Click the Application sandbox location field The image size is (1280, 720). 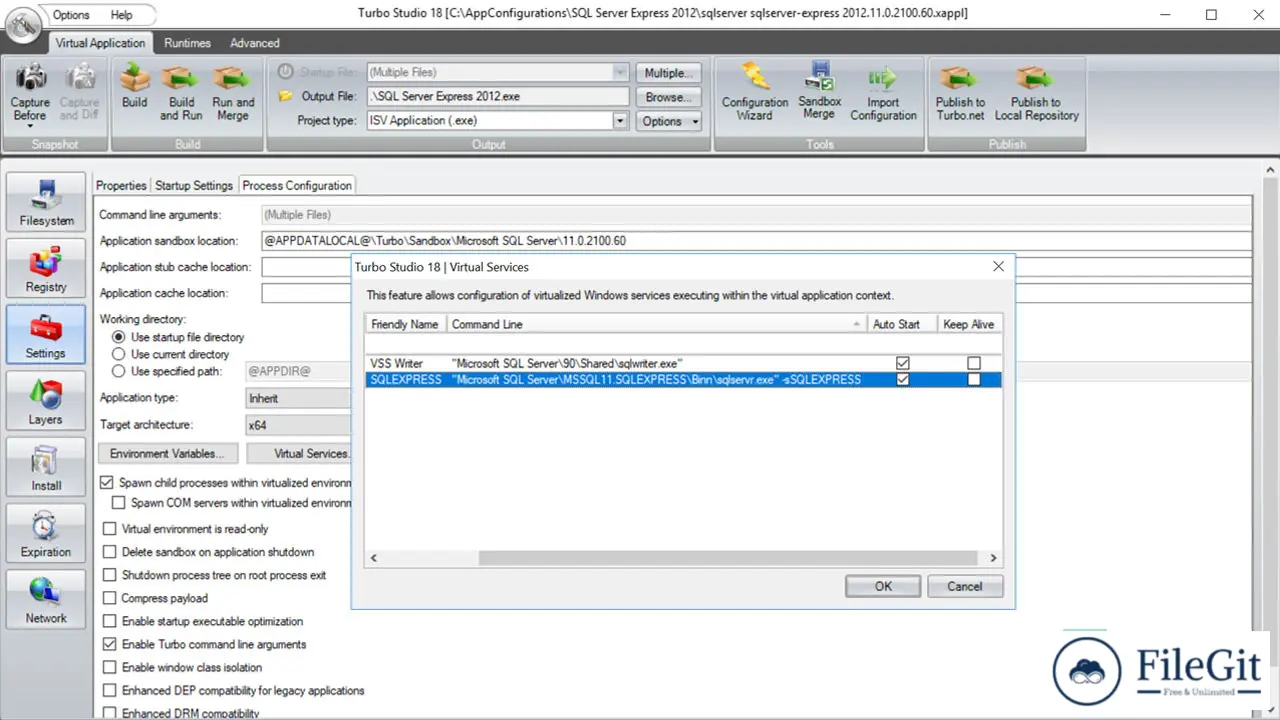[x=756, y=241]
